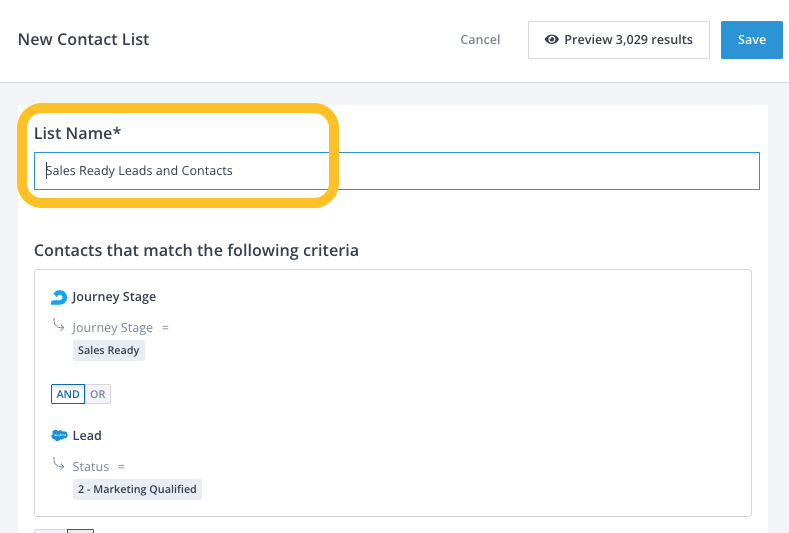
Task: Open the 2 - Marketing Qualified value tag
Action: coord(137,489)
